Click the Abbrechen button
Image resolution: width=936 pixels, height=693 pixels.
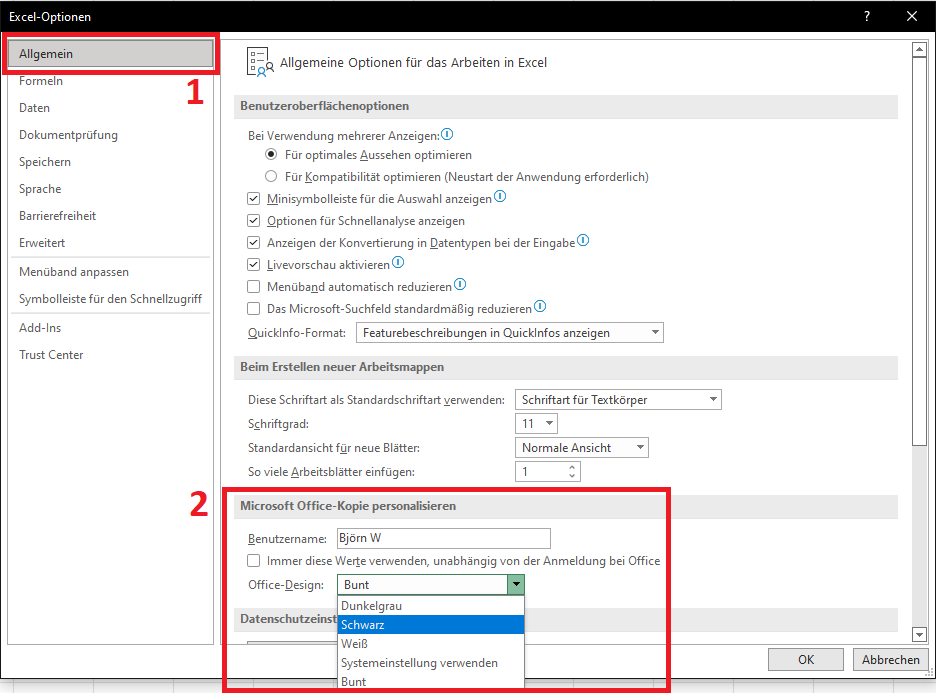pyautogui.click(x=890, y=660)
